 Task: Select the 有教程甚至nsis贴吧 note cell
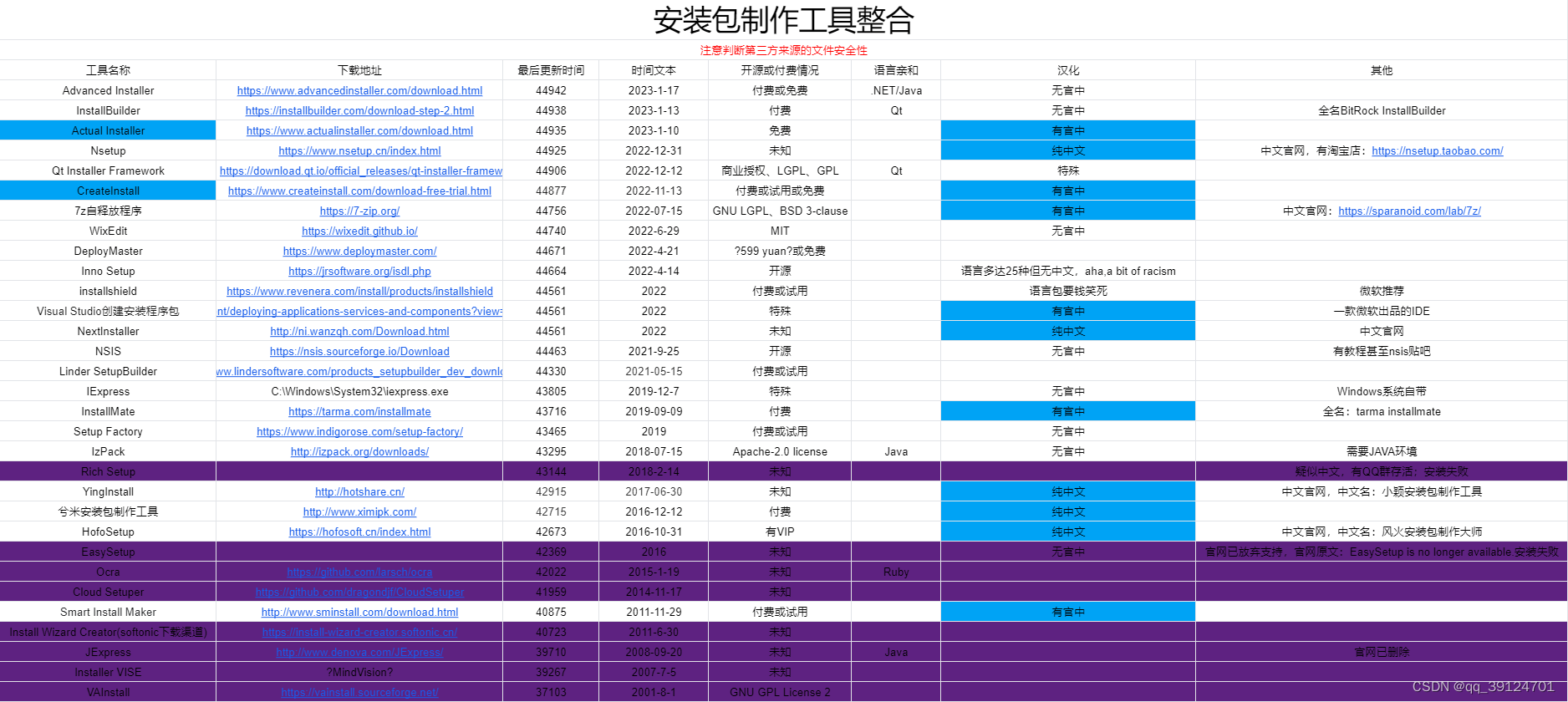(x=1382, y=351)
